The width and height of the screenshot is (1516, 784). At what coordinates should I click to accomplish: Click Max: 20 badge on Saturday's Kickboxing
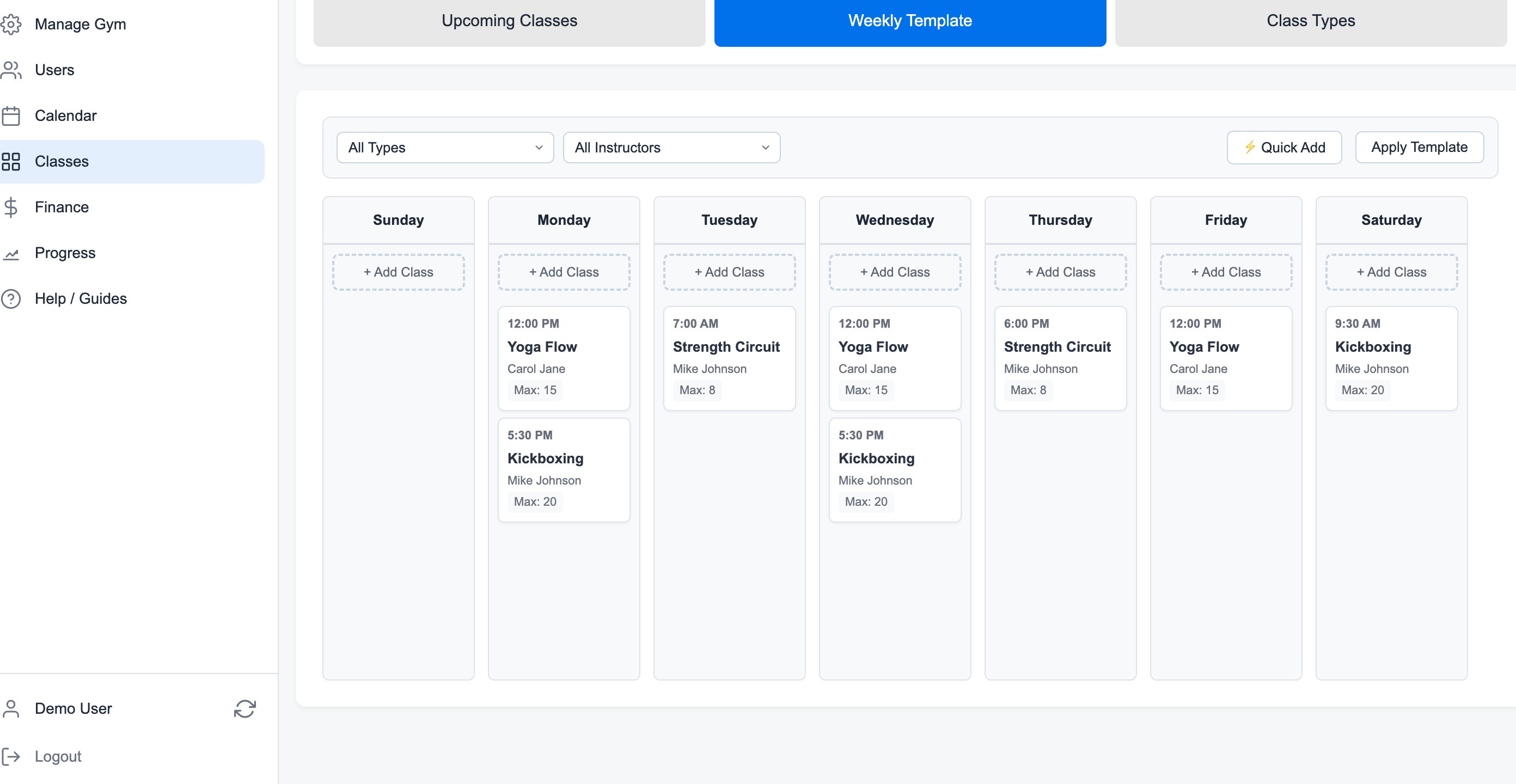click(1362, 390)
